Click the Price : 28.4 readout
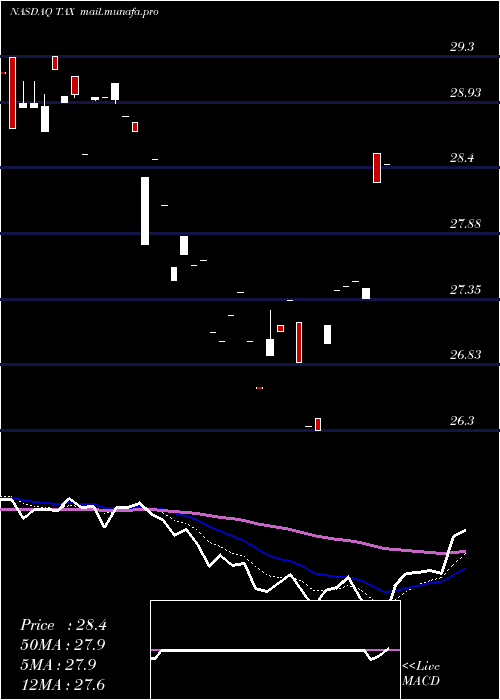The width and height of the screenshot is (500, 700). click(63, 625)
